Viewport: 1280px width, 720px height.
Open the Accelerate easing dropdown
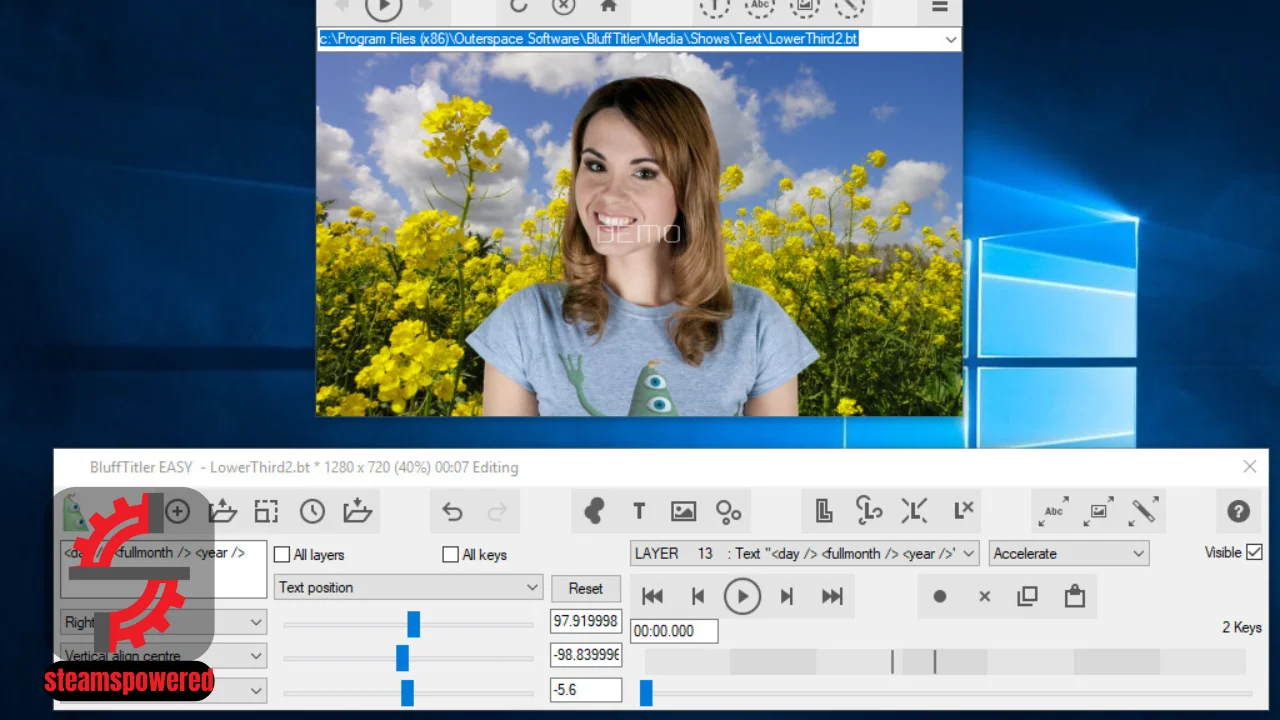coord(1069,553)
